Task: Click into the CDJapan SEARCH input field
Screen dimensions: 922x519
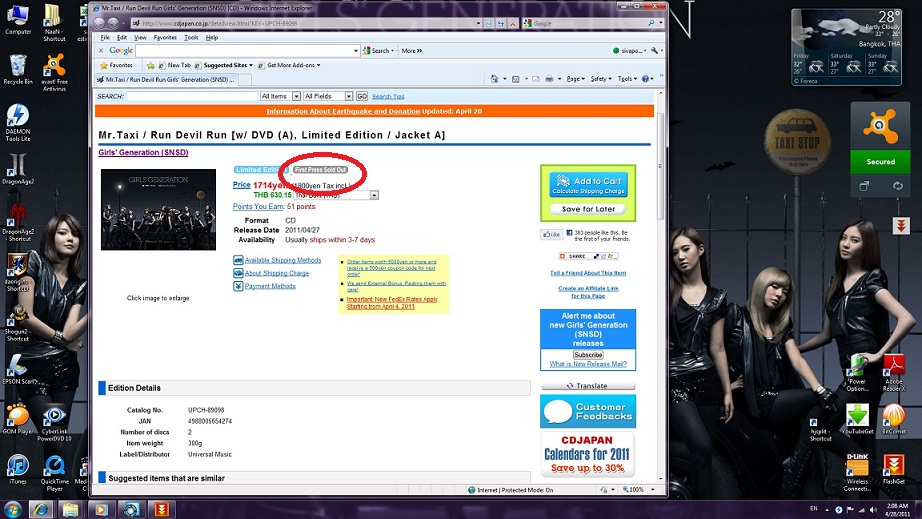Action: pyautogui.click(x=192, y=96)
